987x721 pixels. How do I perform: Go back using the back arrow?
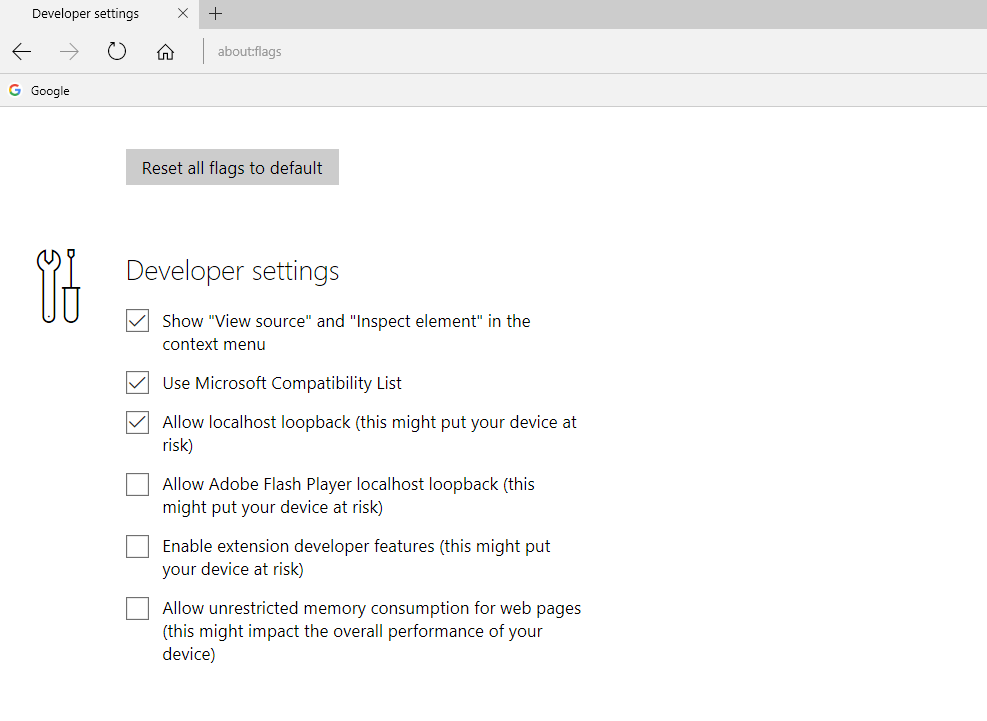click(x=22, y=52)
